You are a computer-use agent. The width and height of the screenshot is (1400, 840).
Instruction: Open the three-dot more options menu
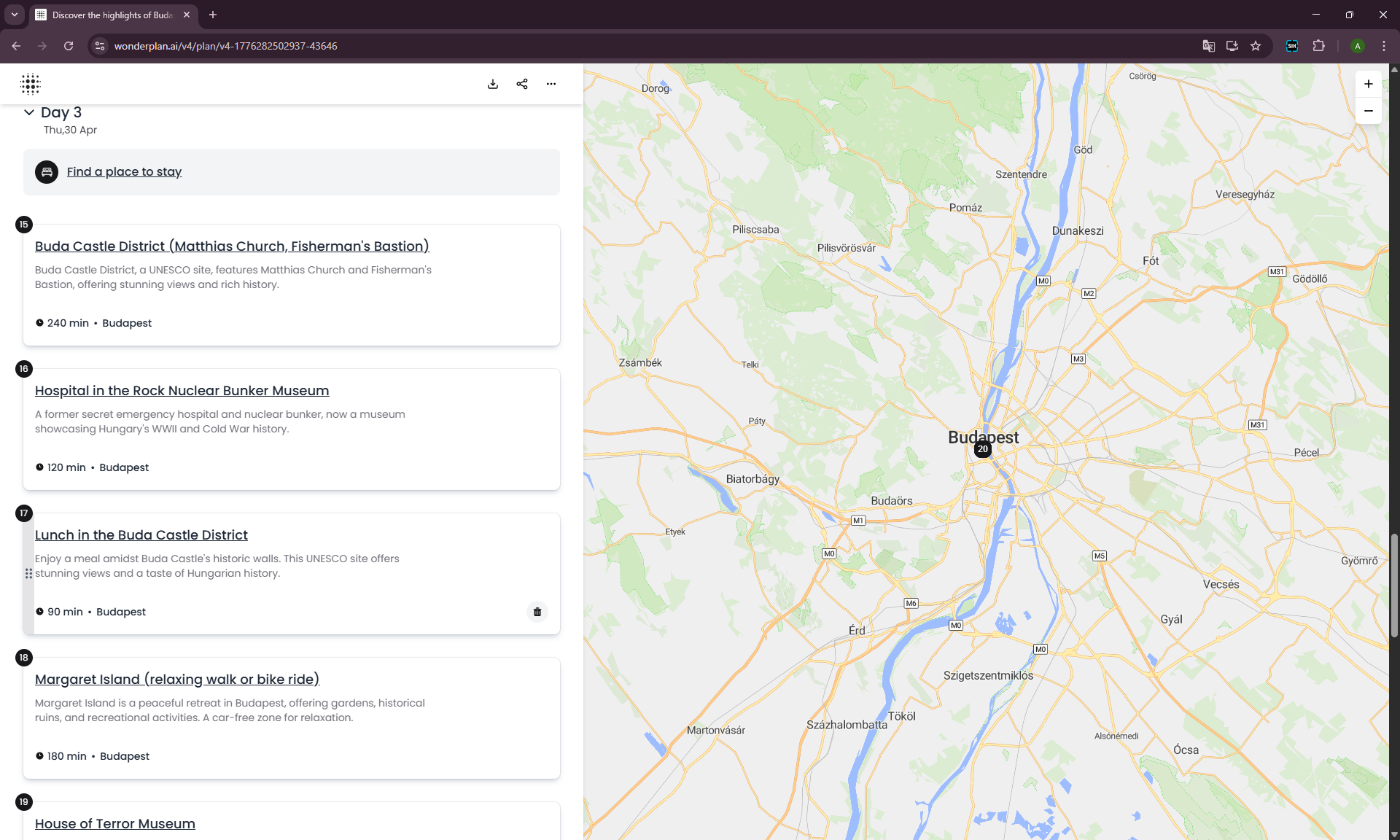[551, 84]
